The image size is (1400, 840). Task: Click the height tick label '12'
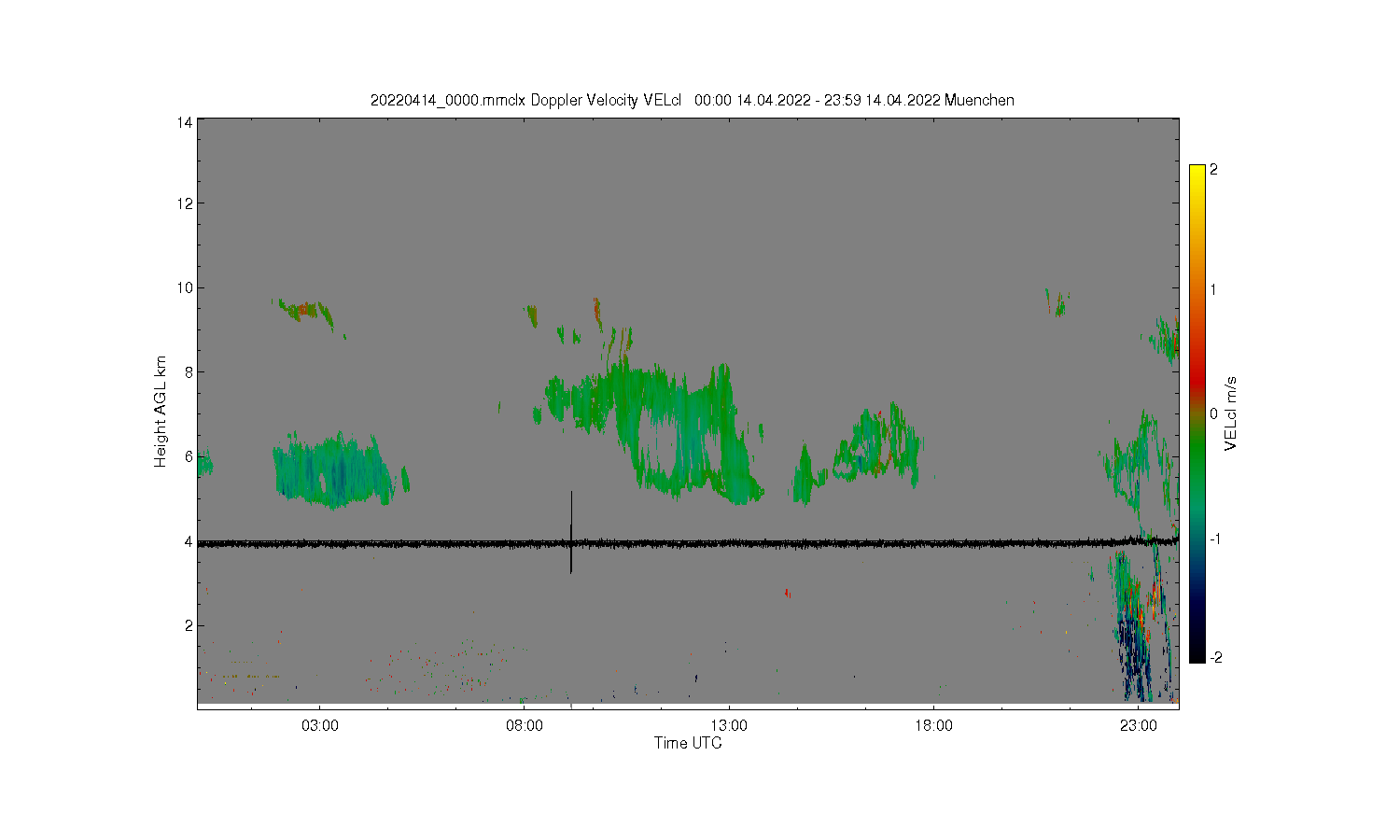tap(186, 203)
